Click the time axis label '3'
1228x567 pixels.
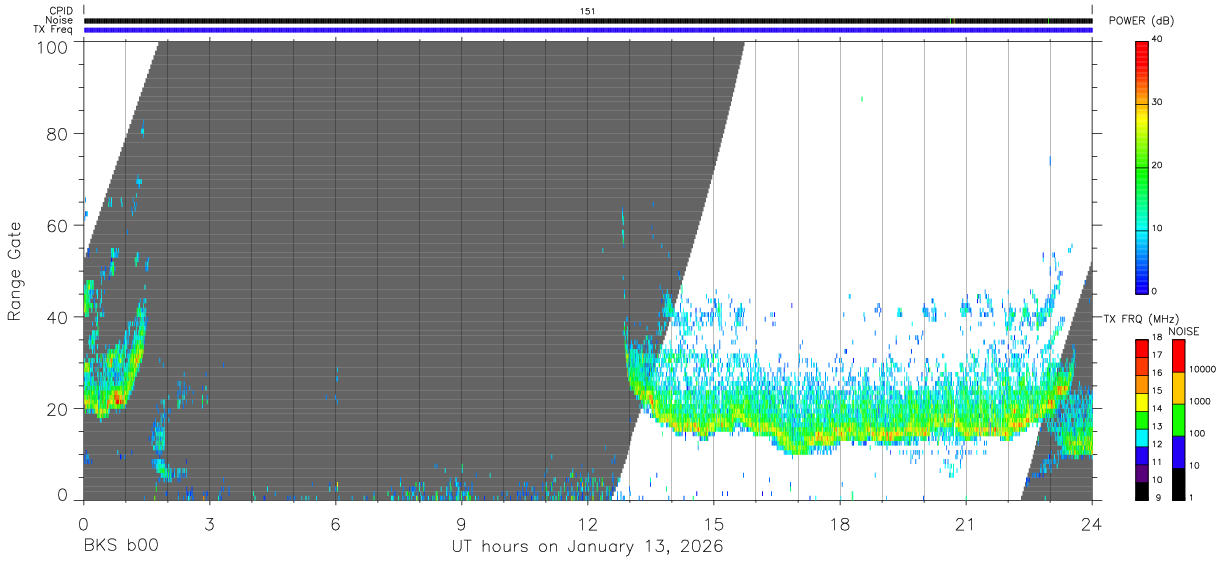point(209,524)
